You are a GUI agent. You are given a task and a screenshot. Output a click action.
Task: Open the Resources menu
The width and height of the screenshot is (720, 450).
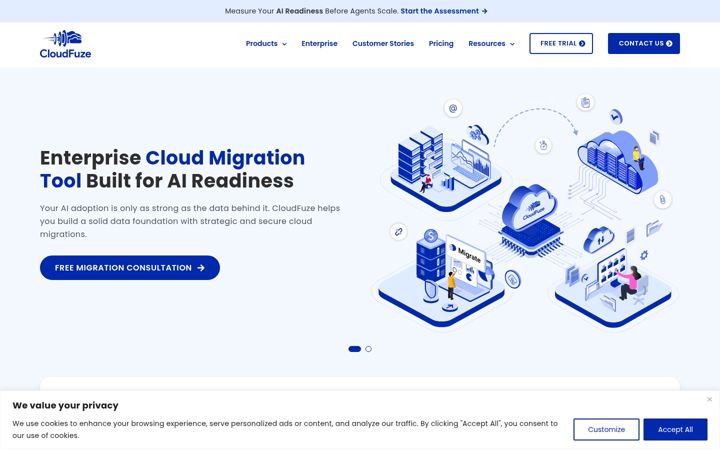tap(487, 44)
